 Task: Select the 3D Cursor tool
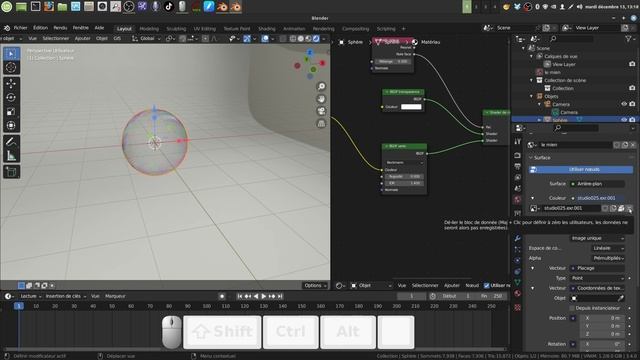coord(11,67)
